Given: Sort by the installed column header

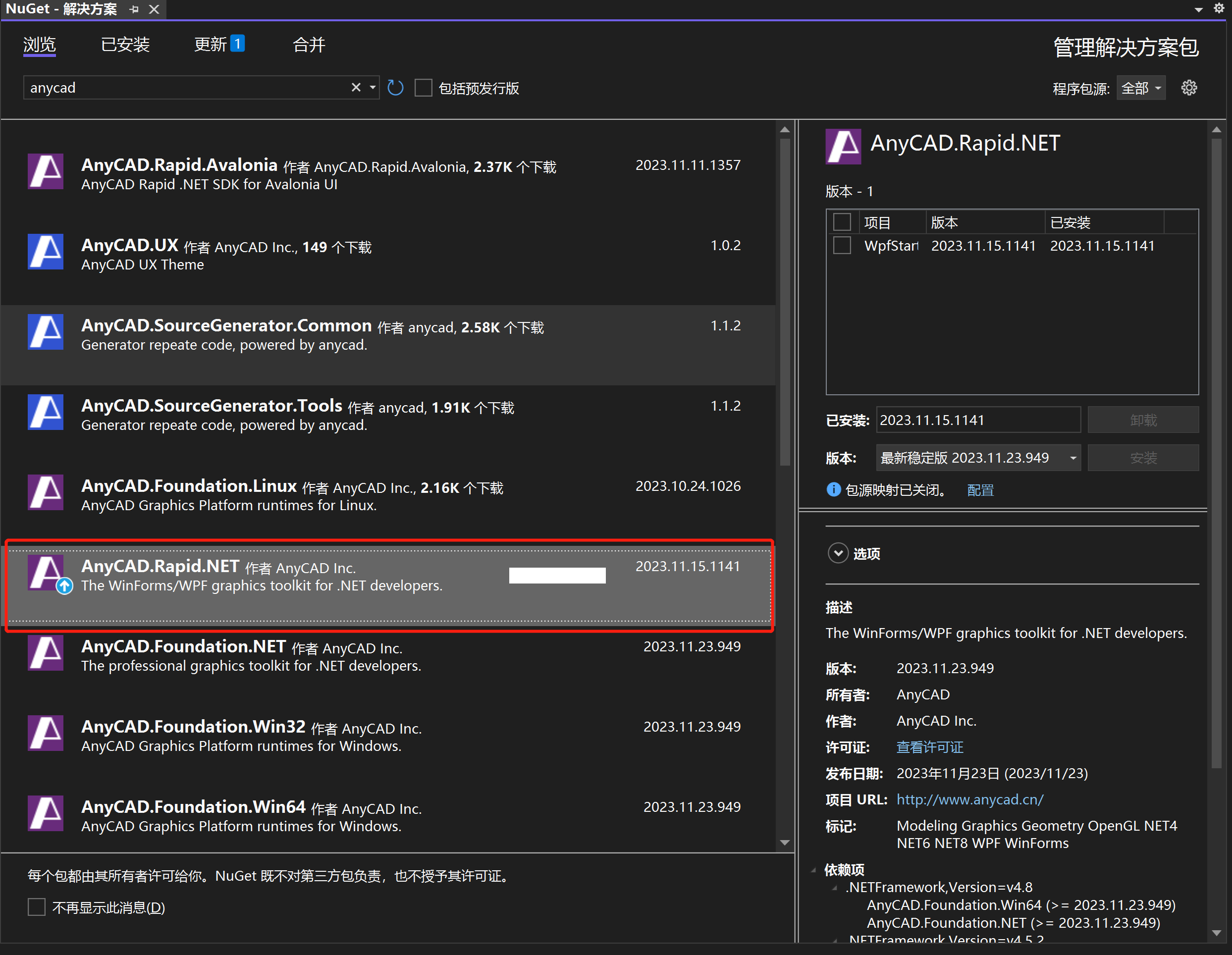Looking at the screenshot, I should coord(1104,222).
